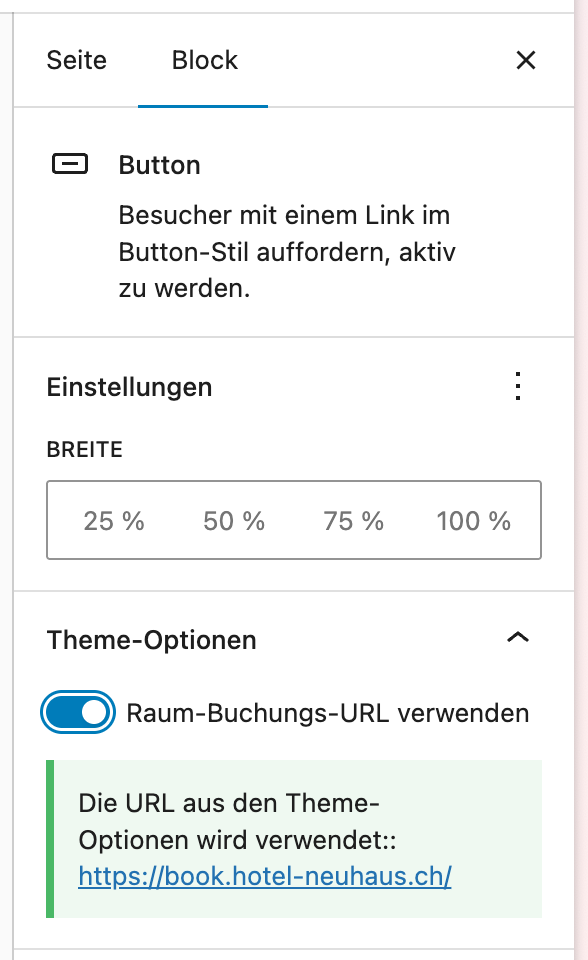588x960 pixels.
Task: Click the Theme-Optionen heading
Action: click(148, 640)
